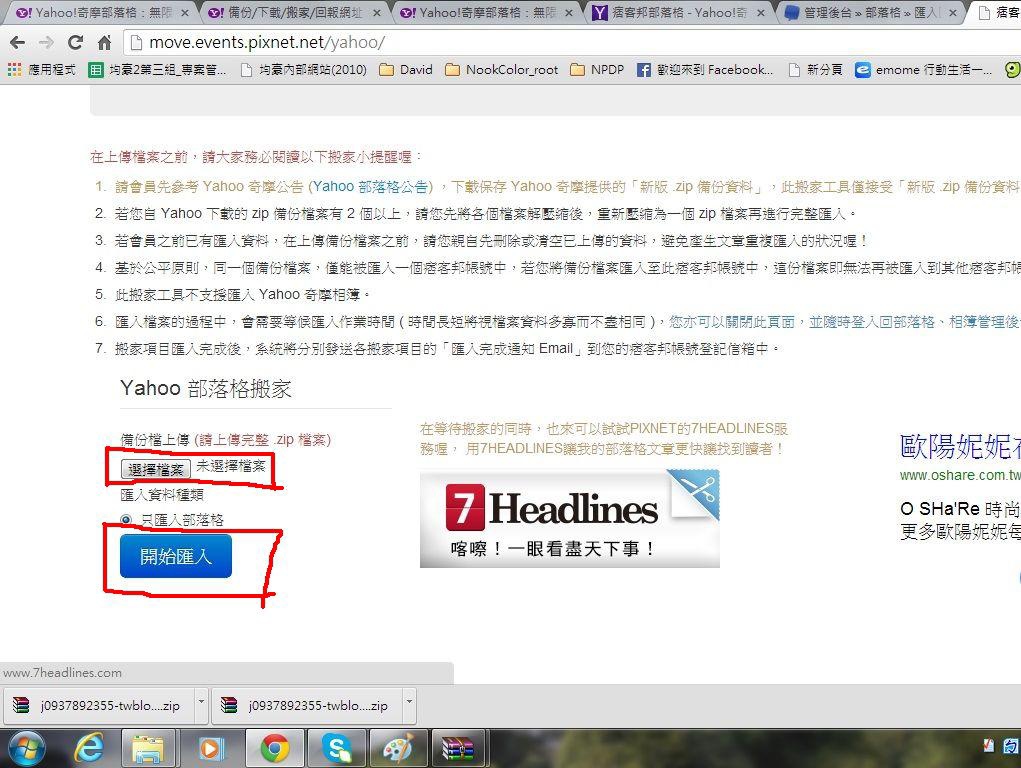Open the NPDP bookmark folder
The image size is (1021, 768).
[x=596, y=70]
